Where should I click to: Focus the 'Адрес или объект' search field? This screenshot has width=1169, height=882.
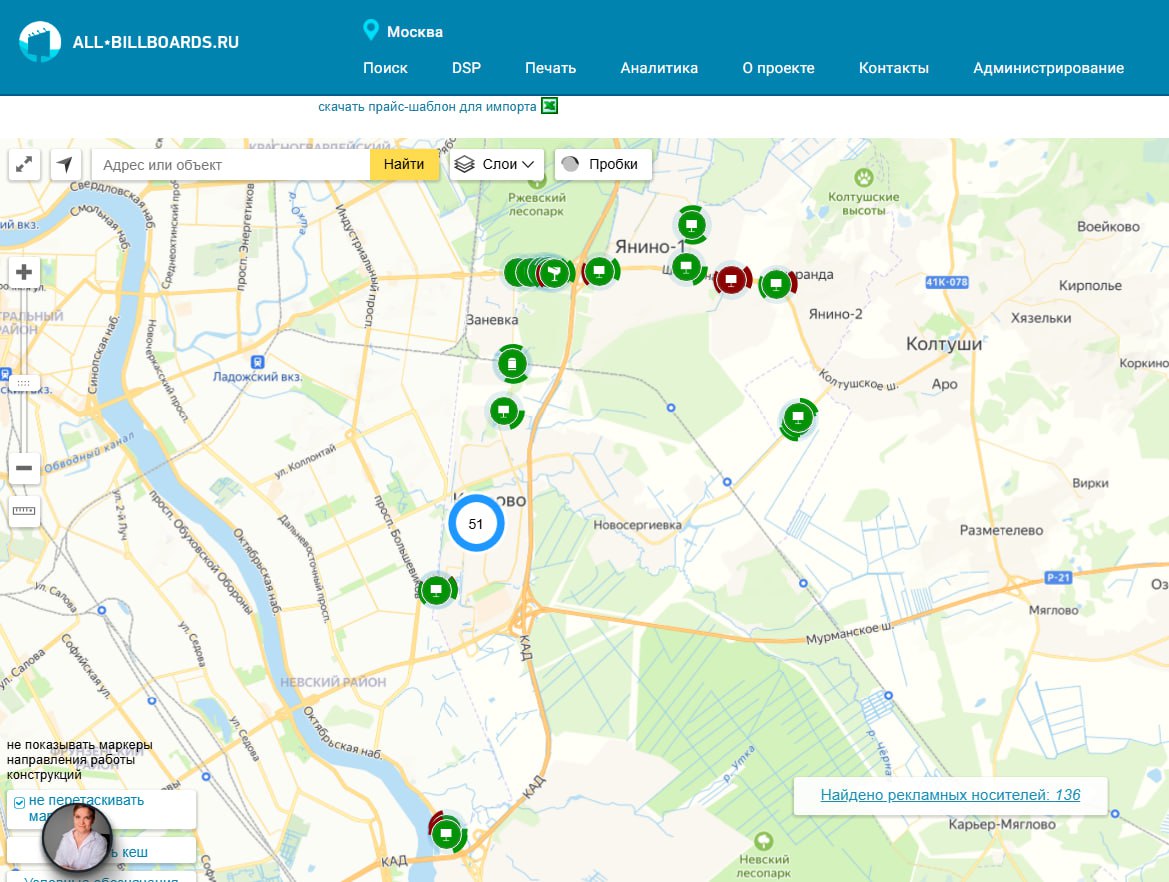[x=231, y=164]
